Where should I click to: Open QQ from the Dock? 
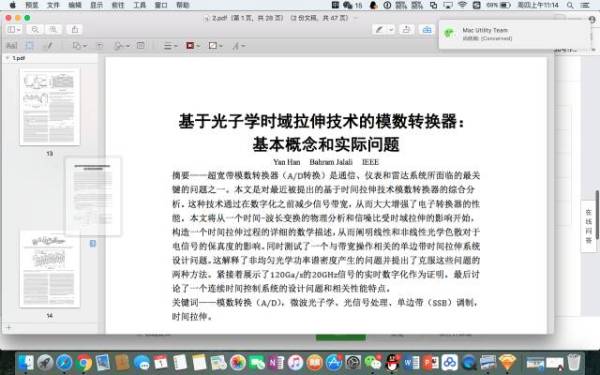(x=392, y=362)
